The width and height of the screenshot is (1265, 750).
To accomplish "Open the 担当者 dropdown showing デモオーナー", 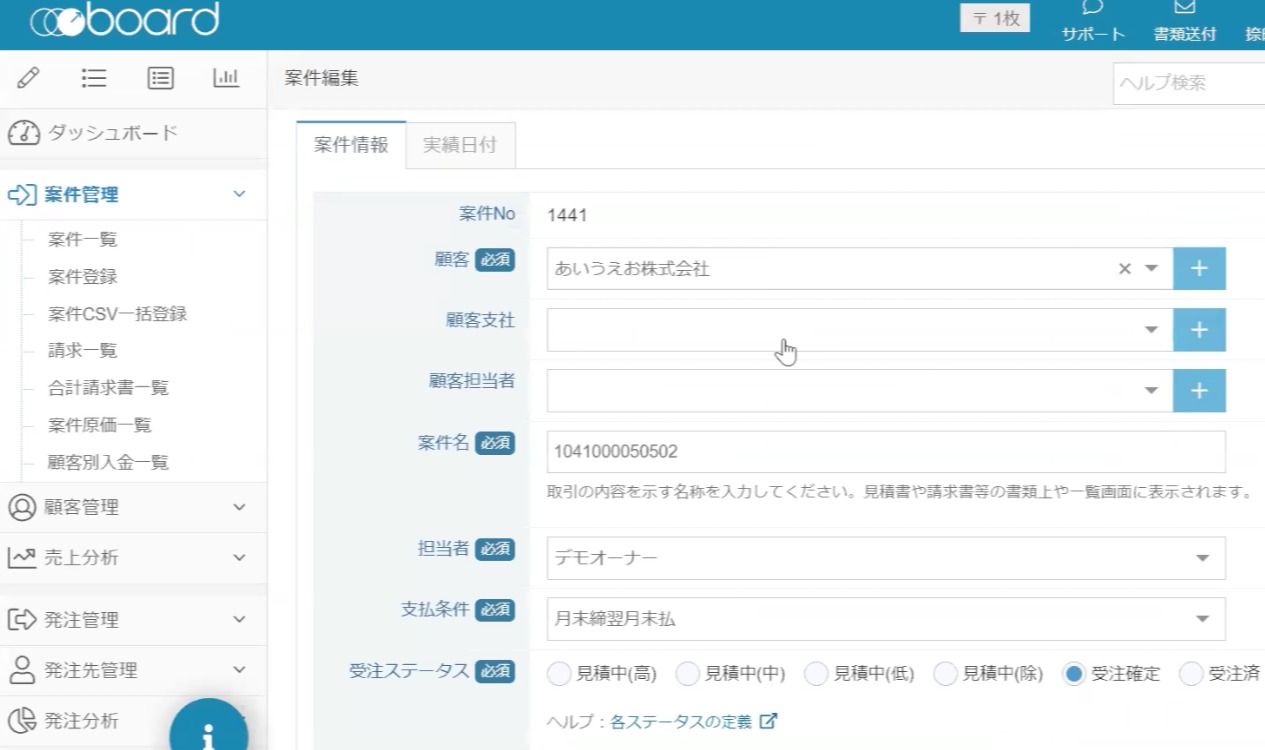I will coord(886,559).
